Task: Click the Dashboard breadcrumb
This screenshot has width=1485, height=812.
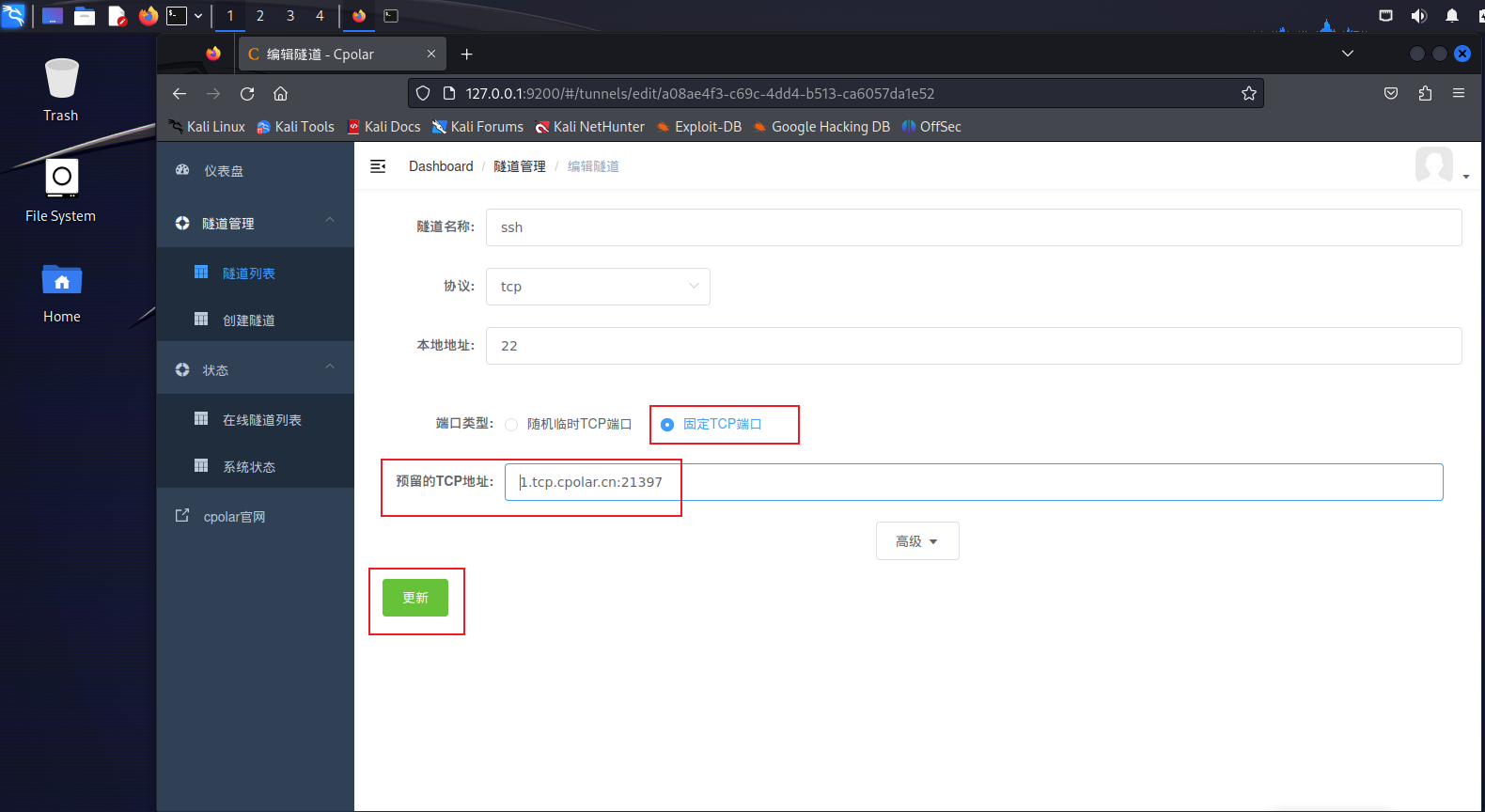Action: tap(441, 166)
